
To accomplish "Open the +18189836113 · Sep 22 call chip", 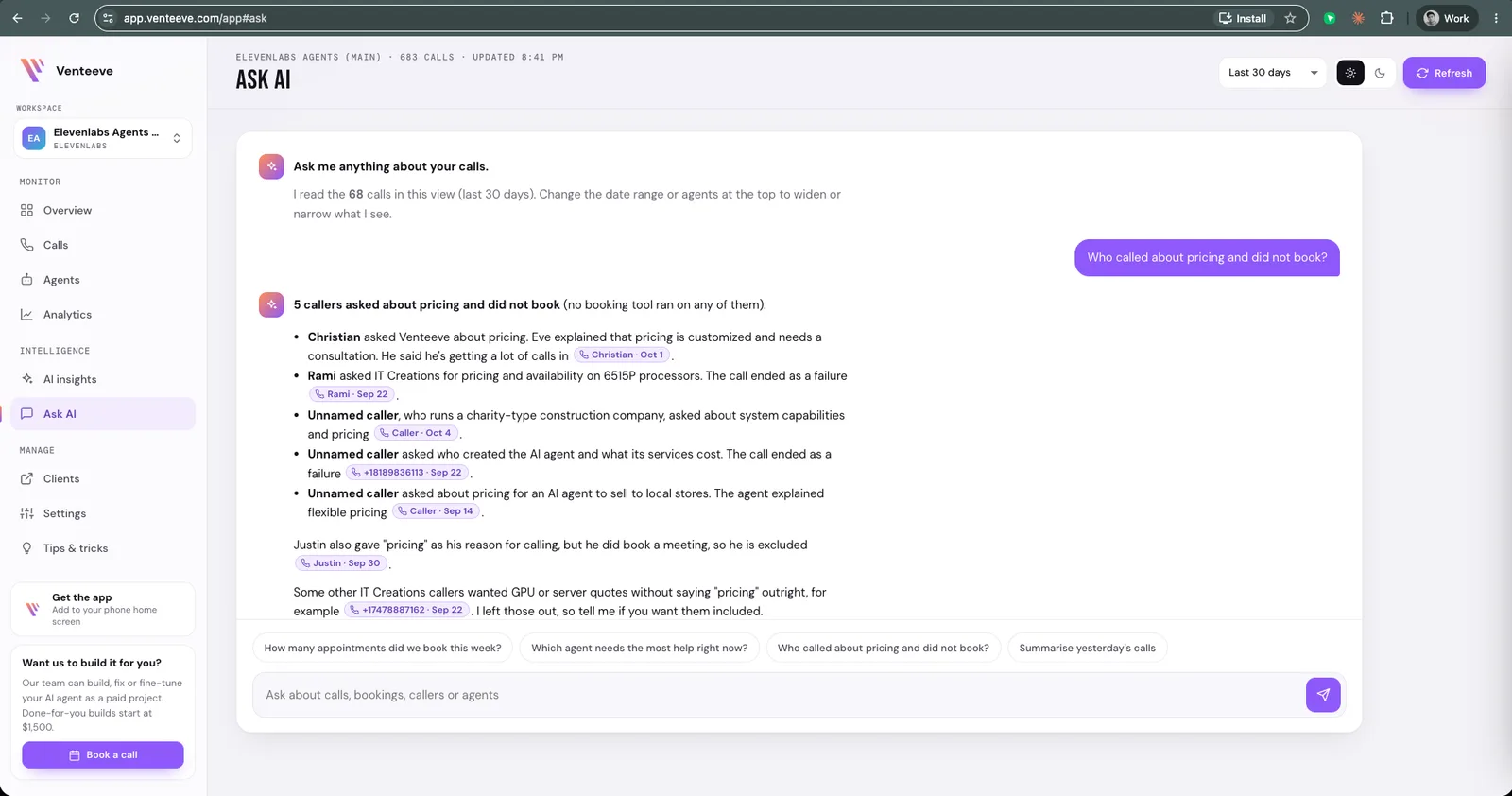I will coord(407,473).
